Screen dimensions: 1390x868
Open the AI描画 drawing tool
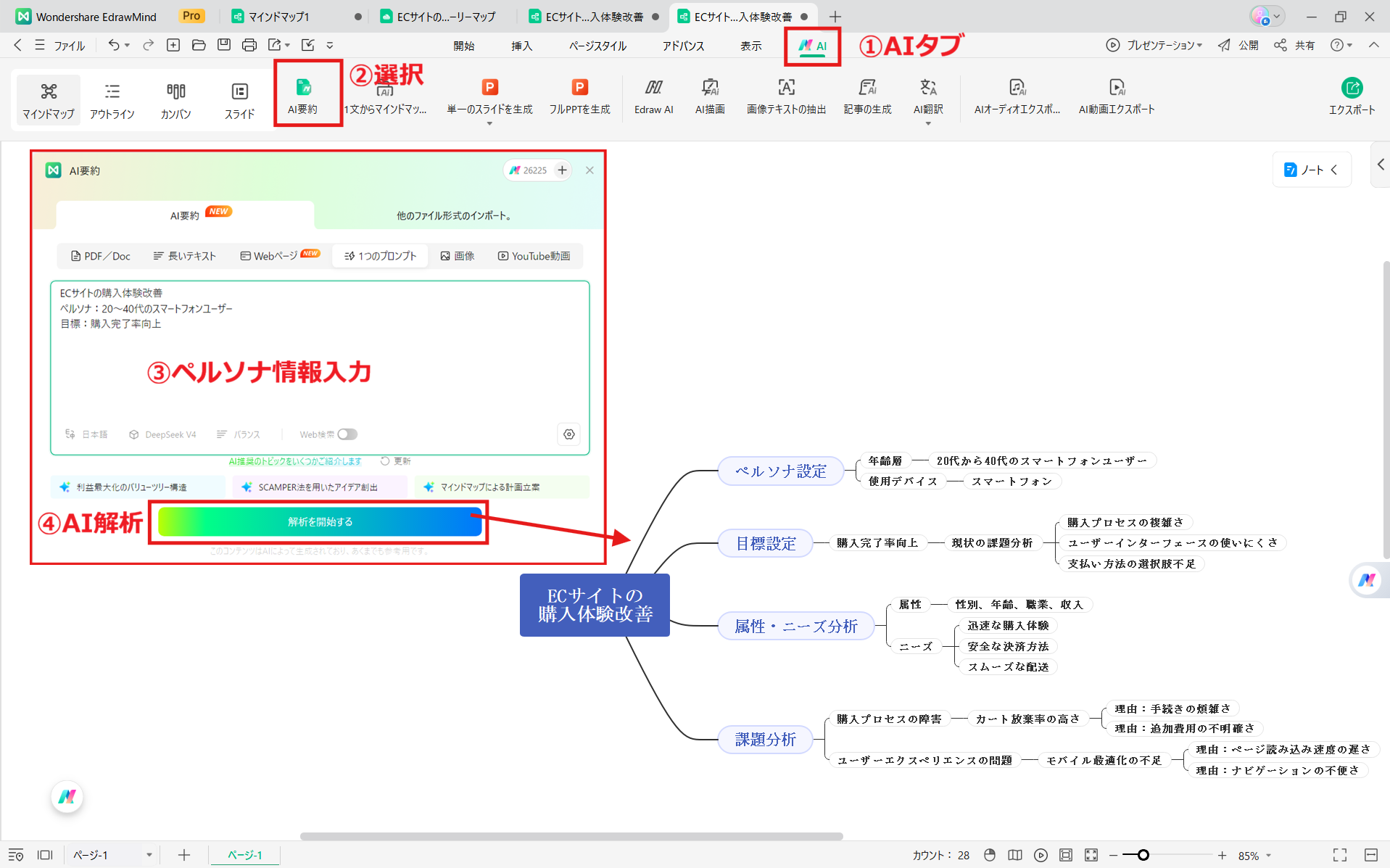(710, 96)
